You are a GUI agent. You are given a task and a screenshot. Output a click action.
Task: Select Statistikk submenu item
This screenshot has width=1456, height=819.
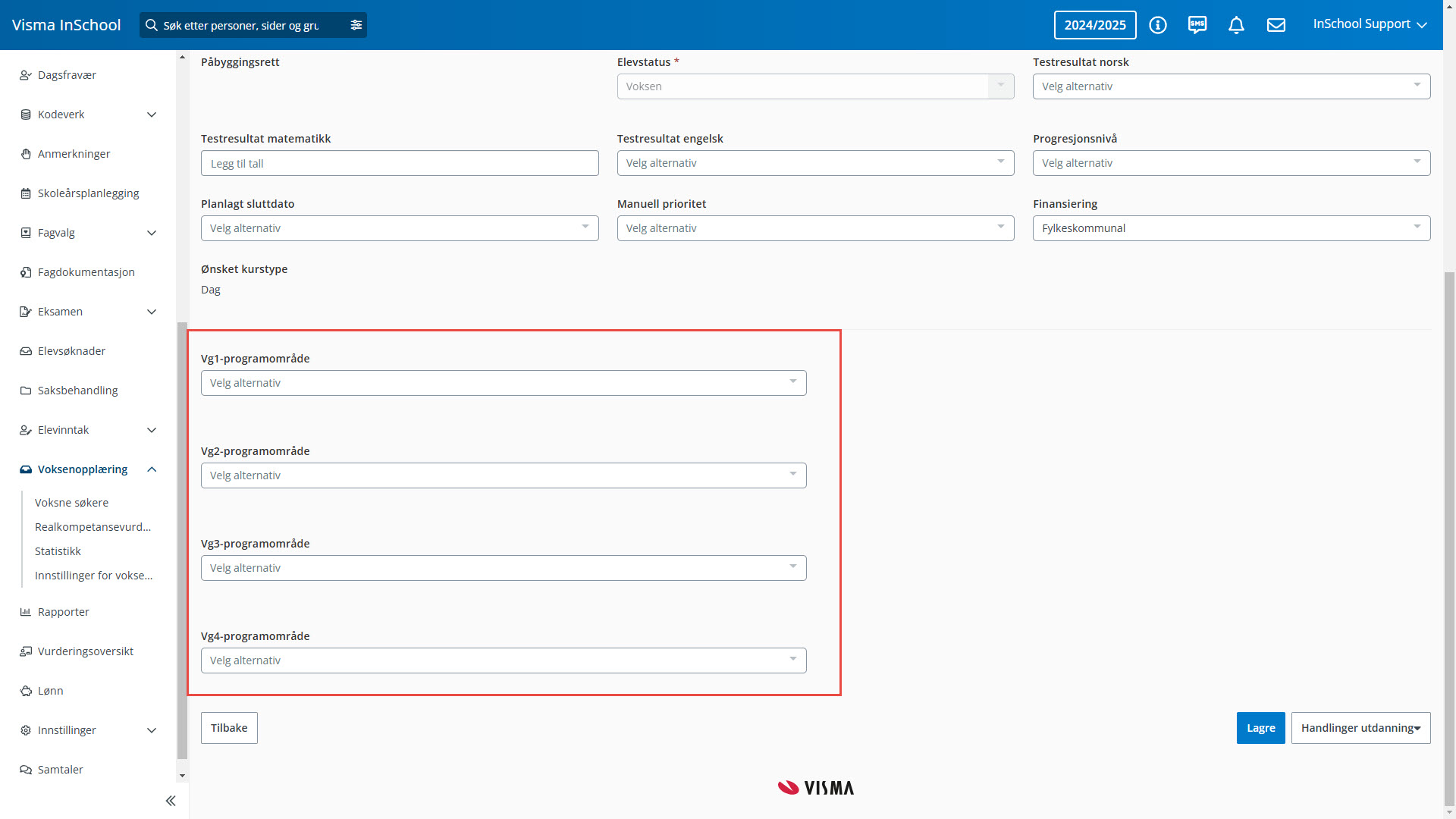[58, 551]
